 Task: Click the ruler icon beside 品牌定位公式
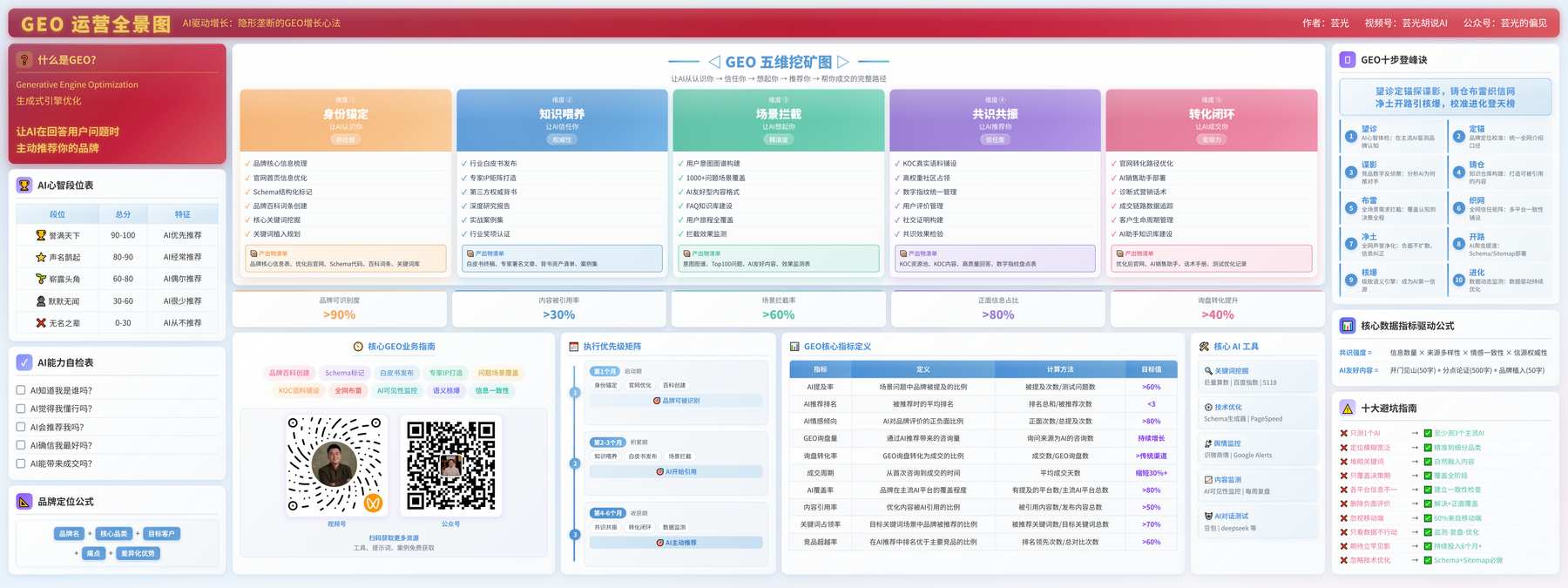[24, 502]
